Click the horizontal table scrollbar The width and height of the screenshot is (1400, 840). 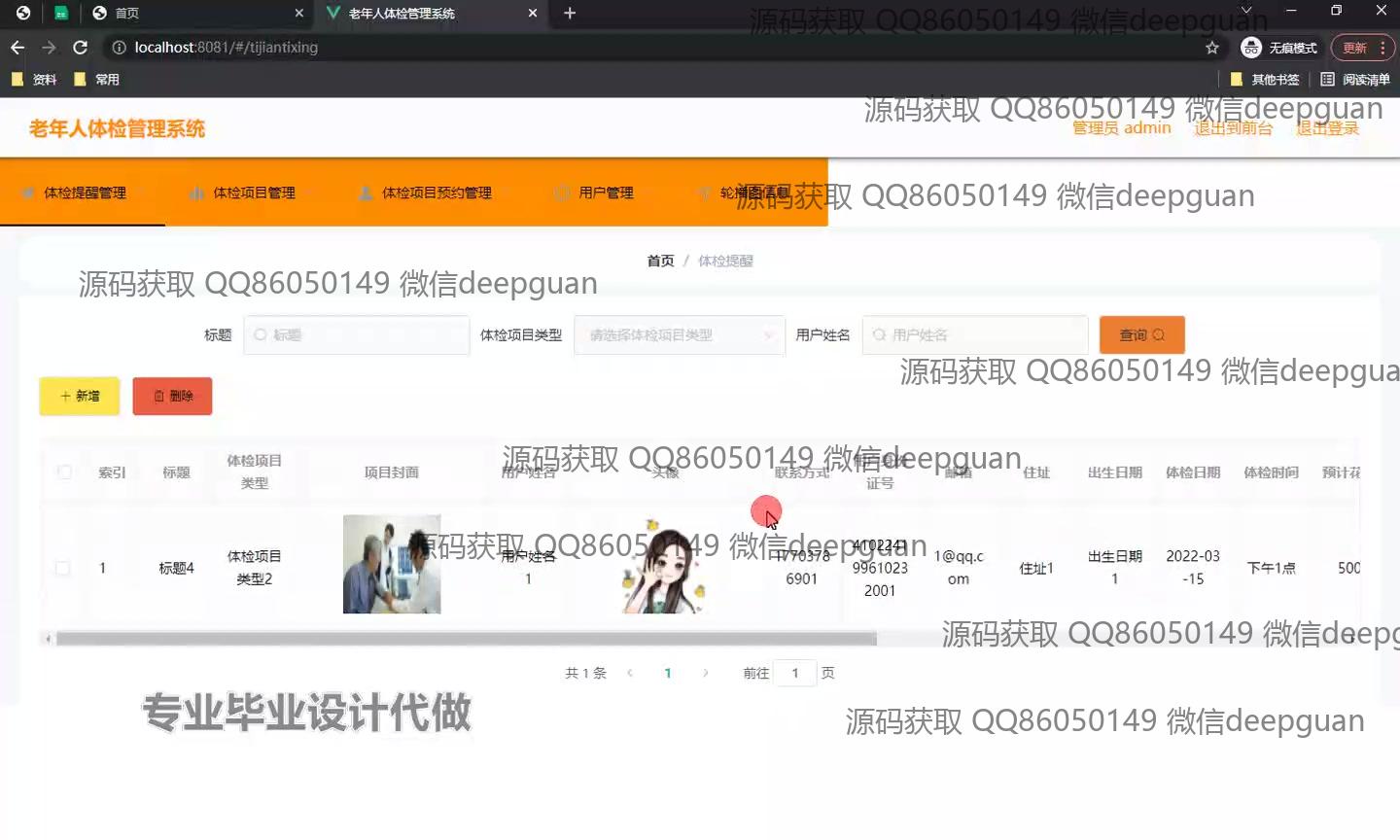466,639
